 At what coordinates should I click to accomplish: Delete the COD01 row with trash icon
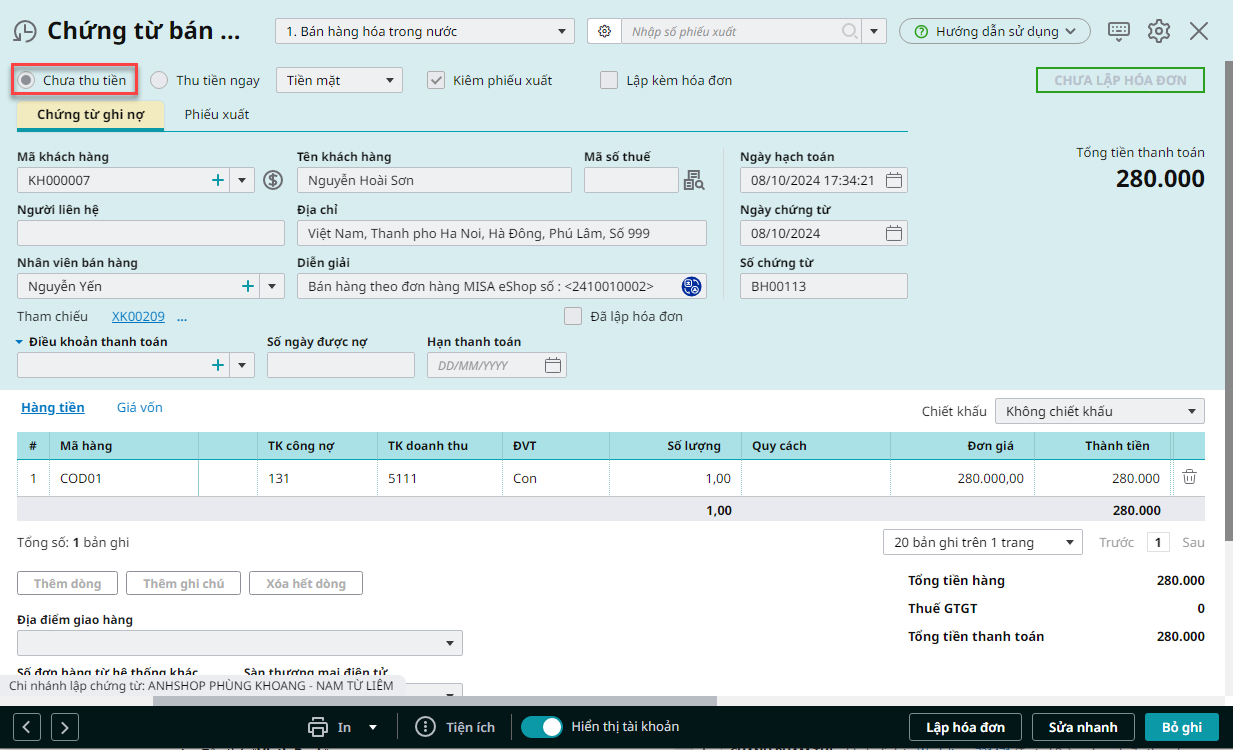pyautogui.click(x=1189, y=477)
